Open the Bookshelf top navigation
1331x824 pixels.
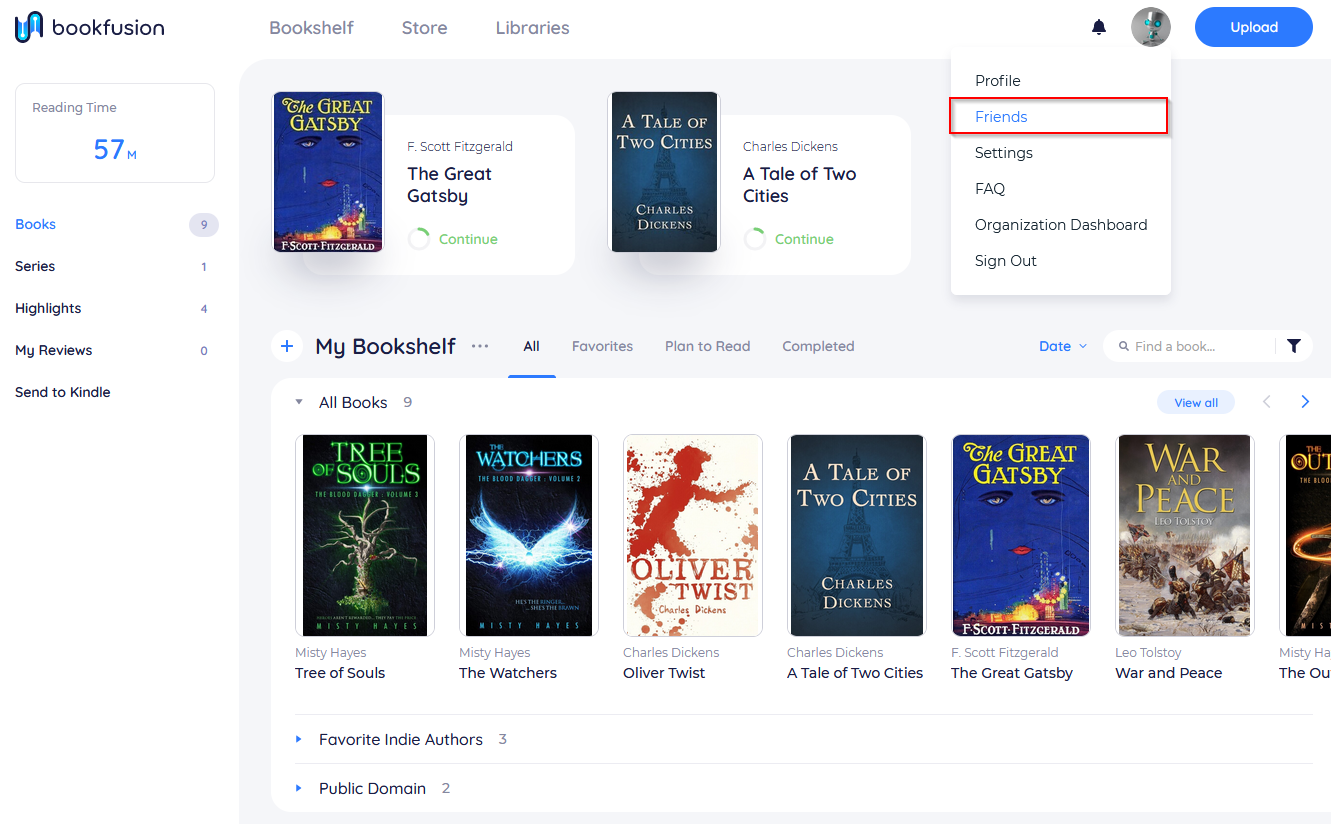pos(311,28)
